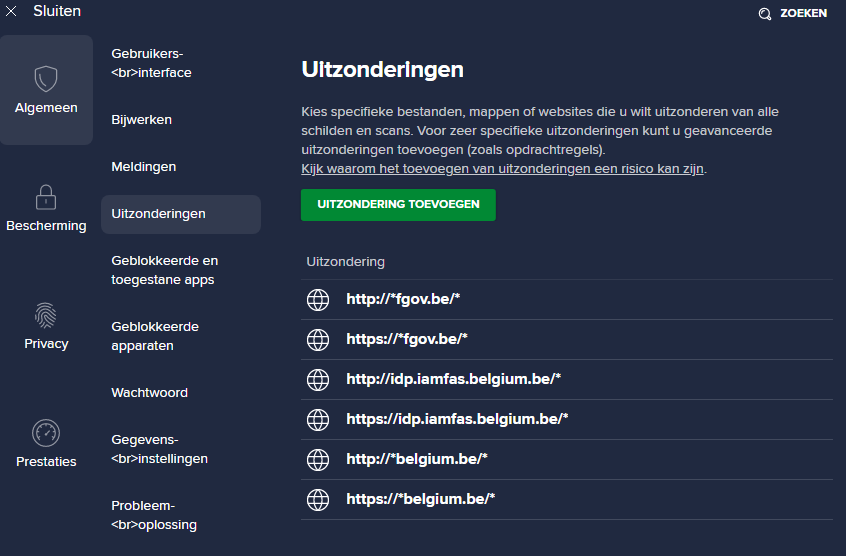Open the Algemeen shield section

(46, 90)
